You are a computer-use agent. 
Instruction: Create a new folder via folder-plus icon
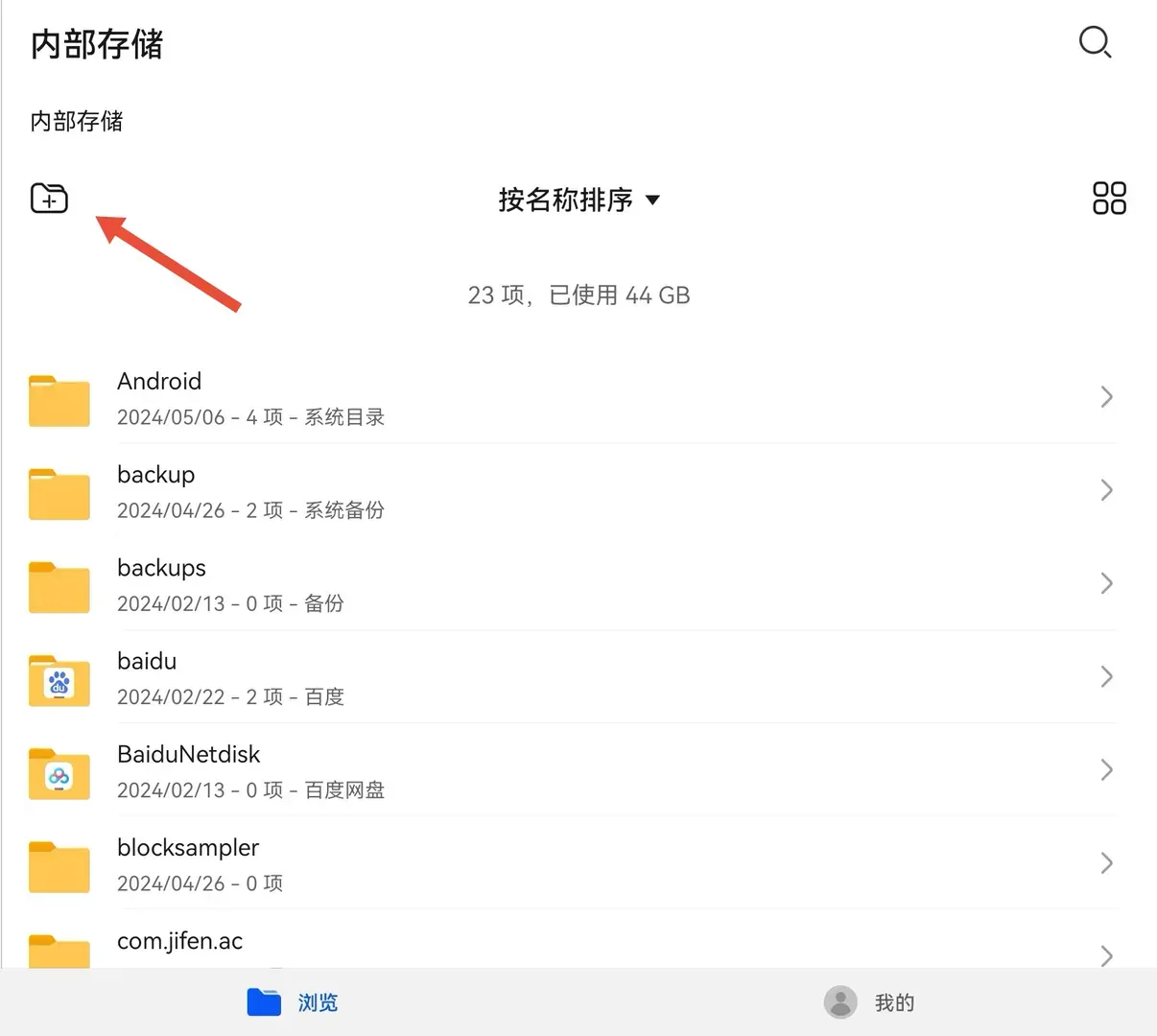(49, 198)
